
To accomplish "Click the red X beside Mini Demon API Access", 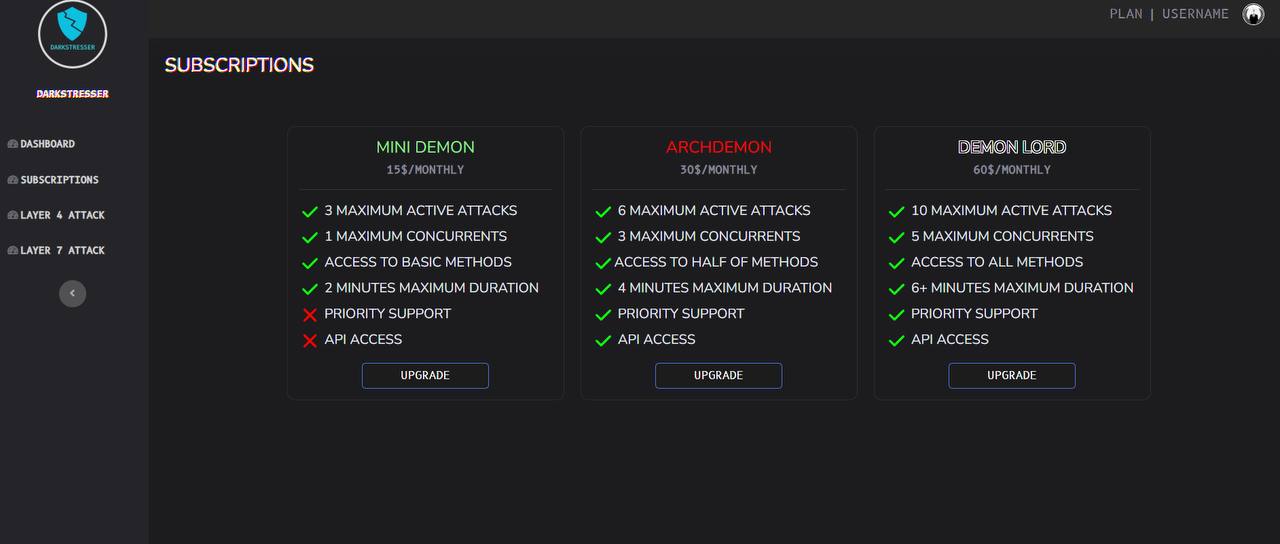I will (x=310, y=341).
